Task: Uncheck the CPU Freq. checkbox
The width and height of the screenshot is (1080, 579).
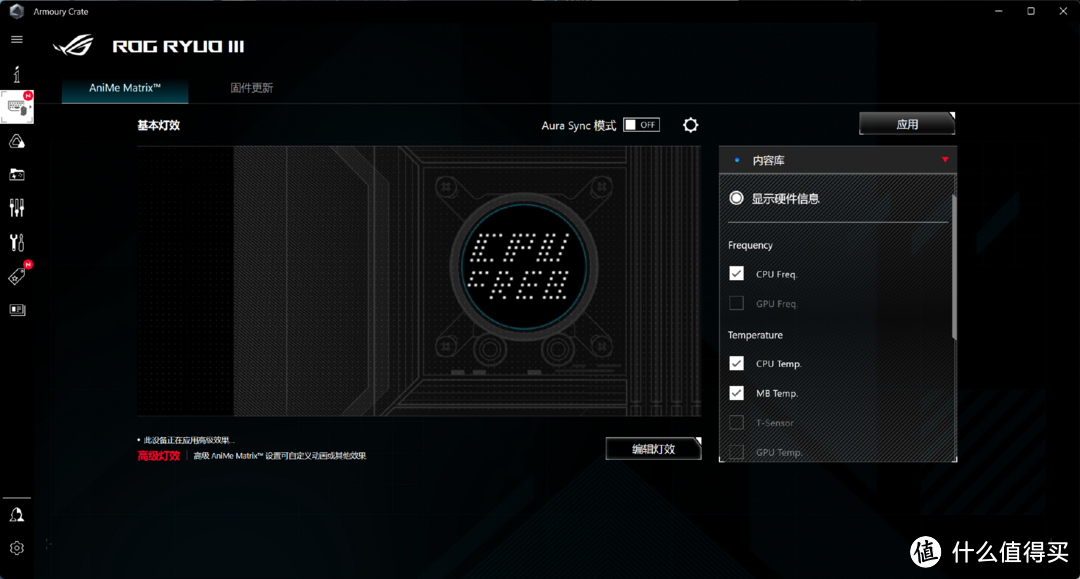Action: click(x=736, y=273)
